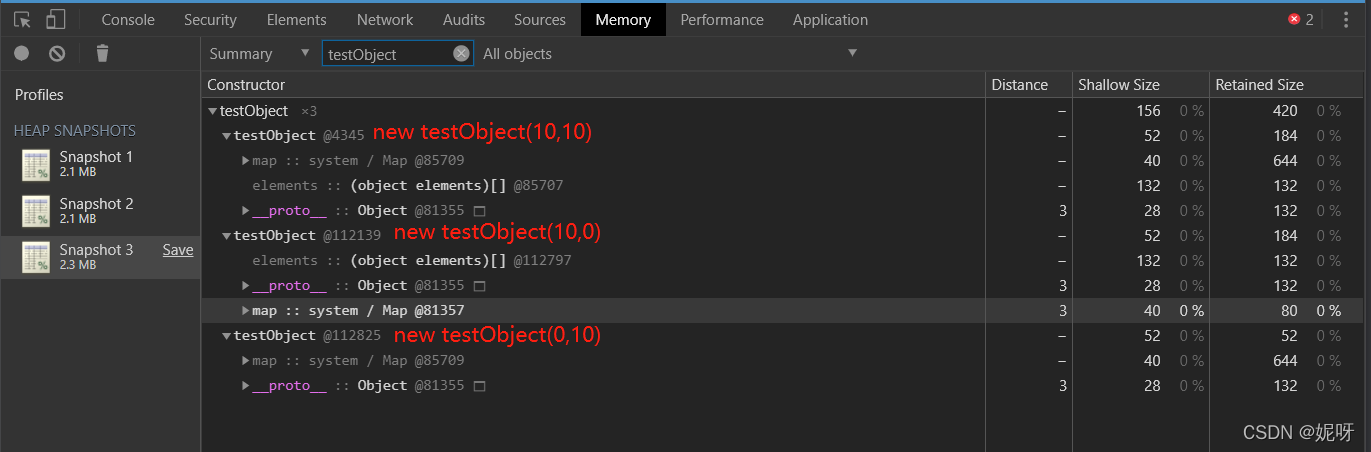Click the inspect element cursor icon
This screenshot has height=452, width=1371.
tap(23, 19)
